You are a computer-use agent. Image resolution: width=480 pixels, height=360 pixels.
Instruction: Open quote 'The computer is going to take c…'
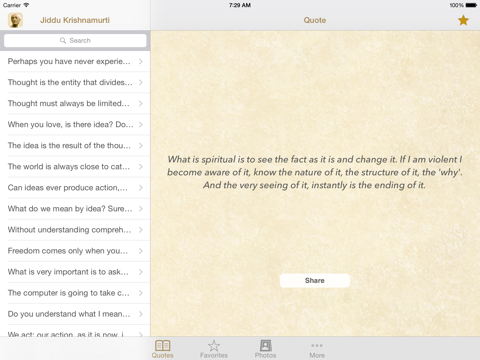click(75, 293)
